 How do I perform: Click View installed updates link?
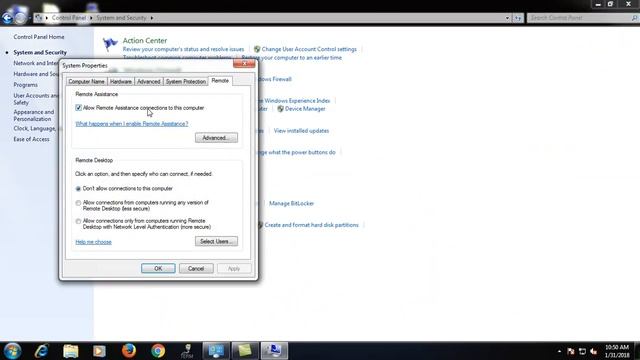pyautogui.click(x=301, y=131)
